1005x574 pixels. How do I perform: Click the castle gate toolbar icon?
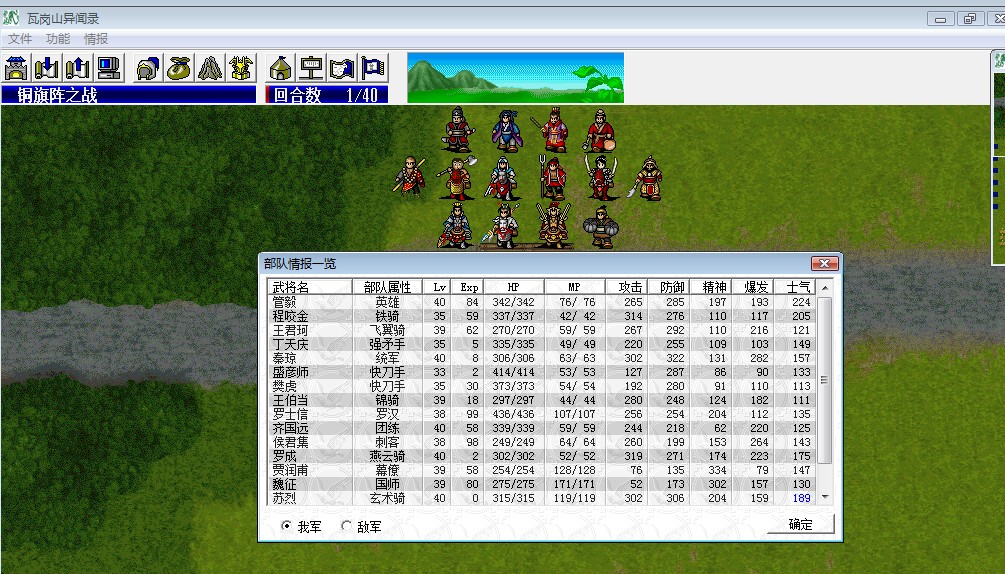coord(17,68)
